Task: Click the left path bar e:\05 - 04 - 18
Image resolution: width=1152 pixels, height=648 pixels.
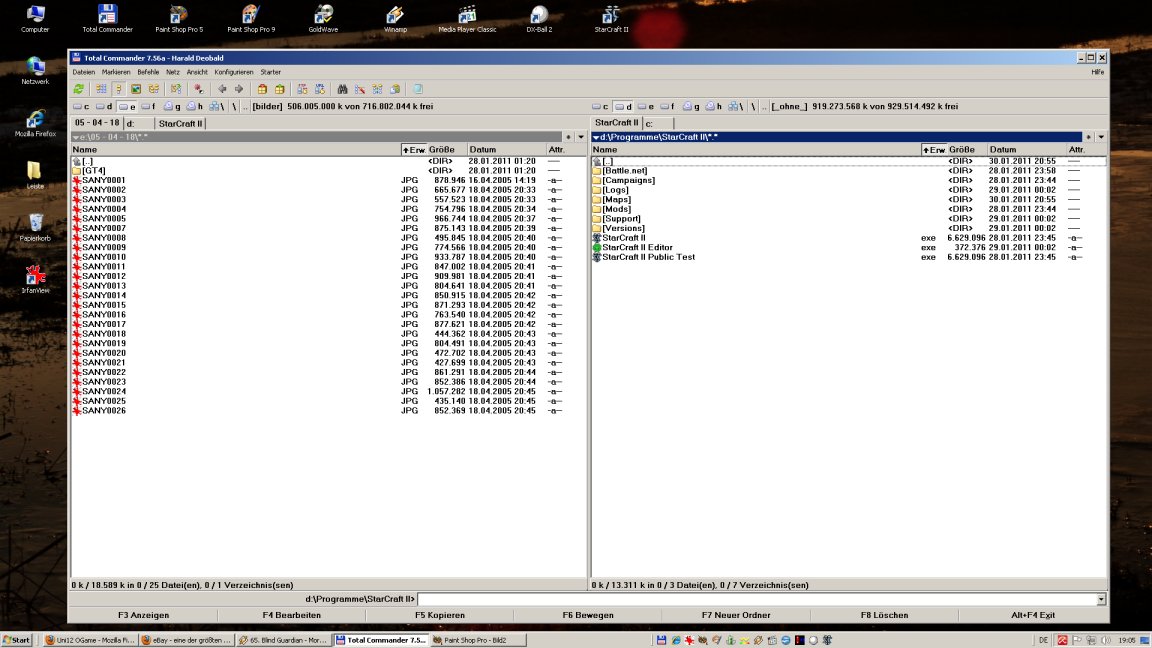Action: [x=317, y=137]
